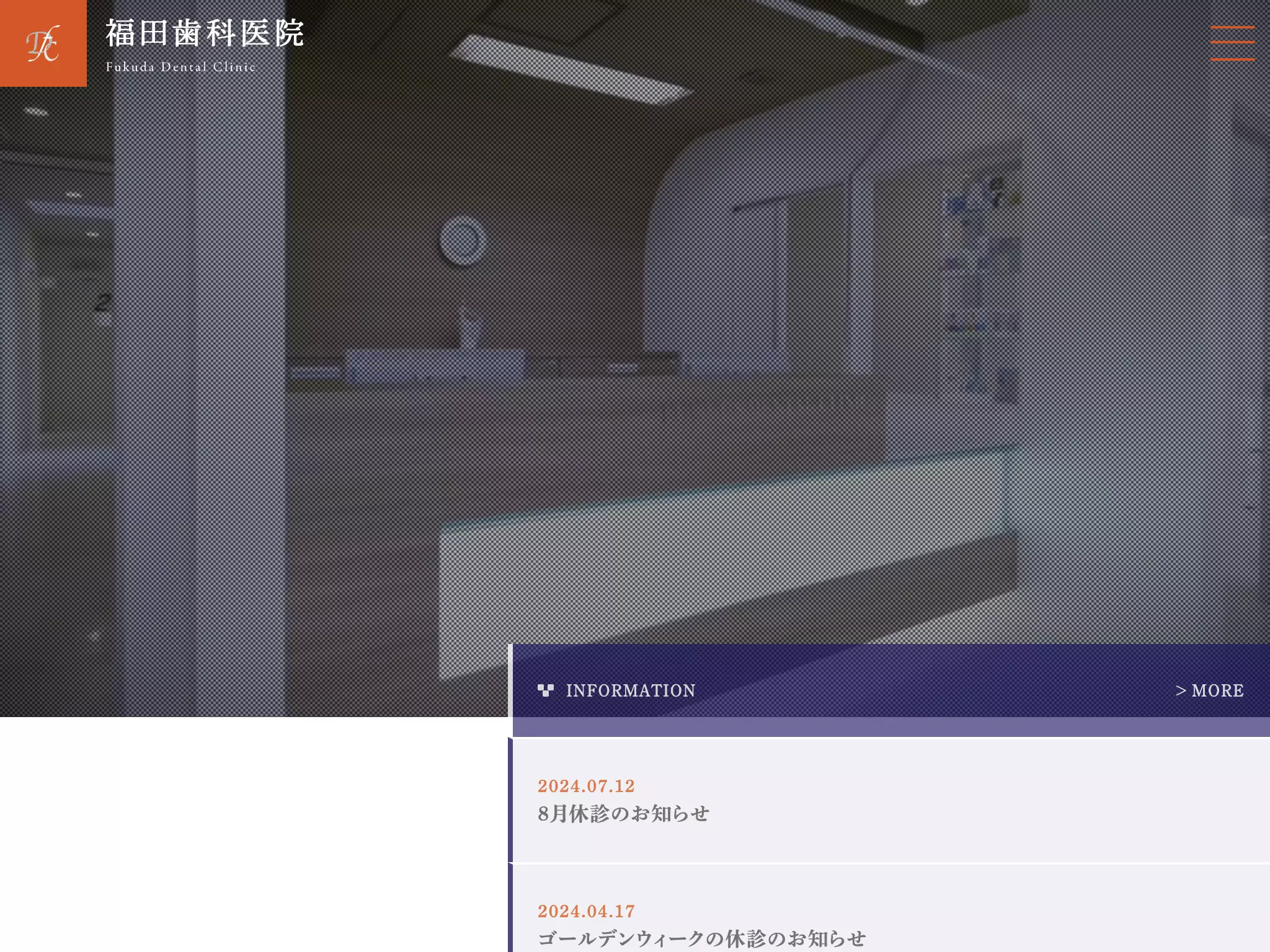The image size is (1270, 952).
Task: Click the reception desk hero image
Action: click(635, 358)
